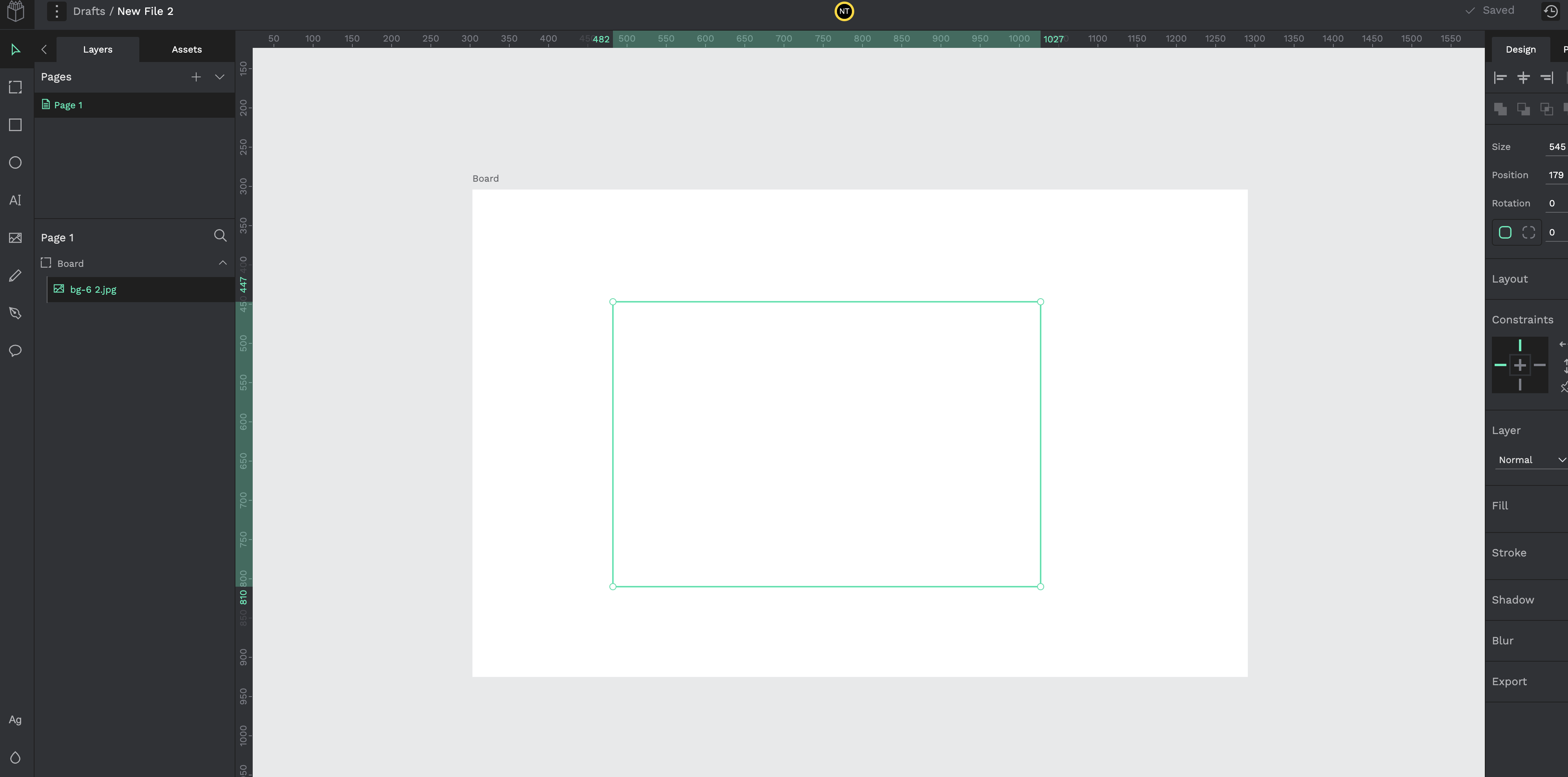The height and width of the screenshot is (777, 1568).
Task: Select the Text tool
Action: coord(15,200)
